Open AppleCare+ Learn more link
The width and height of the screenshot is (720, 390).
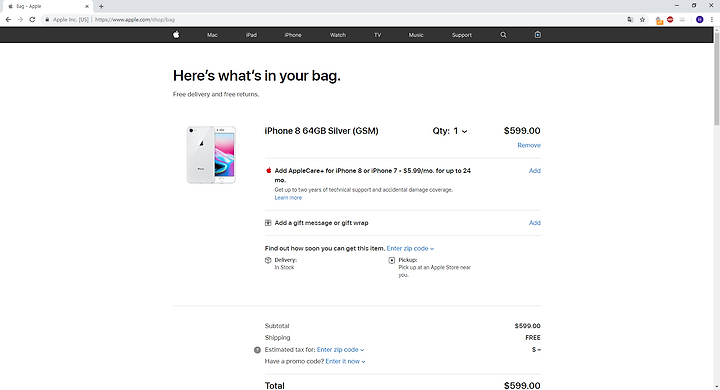288,198
